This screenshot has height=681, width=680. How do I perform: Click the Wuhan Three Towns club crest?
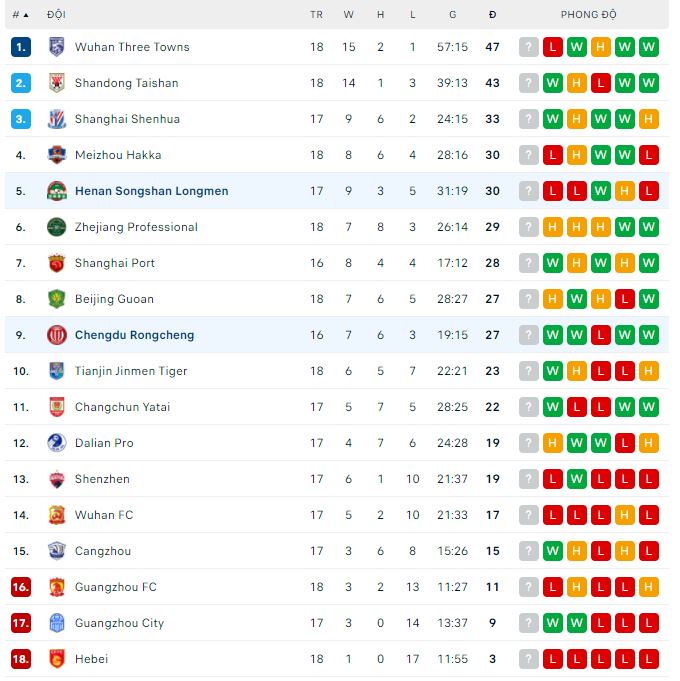click(57, 47)
